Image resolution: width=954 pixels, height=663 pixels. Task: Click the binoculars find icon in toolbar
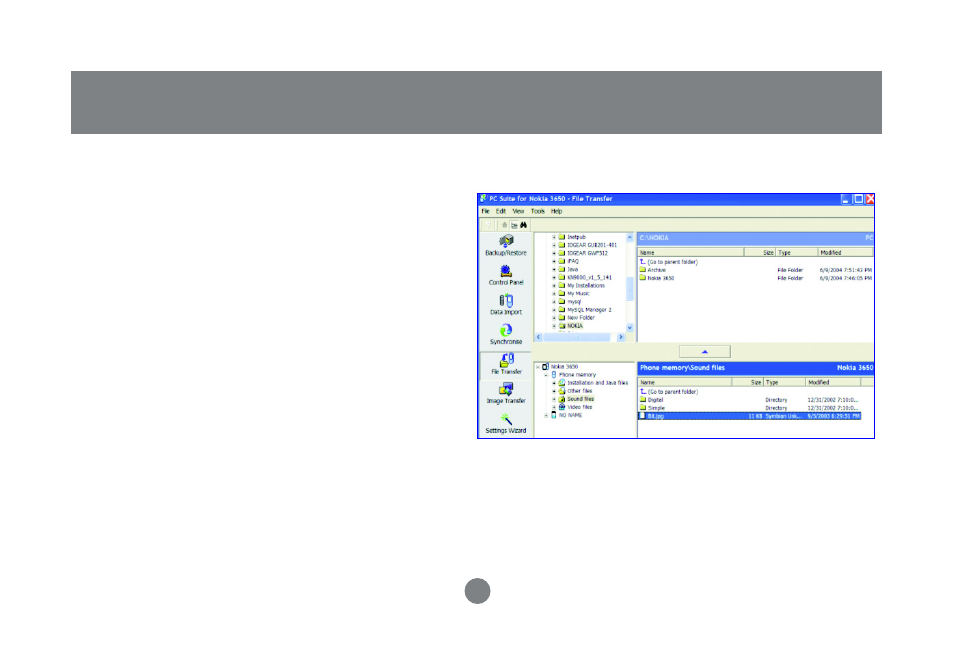[x=523, y=225]
